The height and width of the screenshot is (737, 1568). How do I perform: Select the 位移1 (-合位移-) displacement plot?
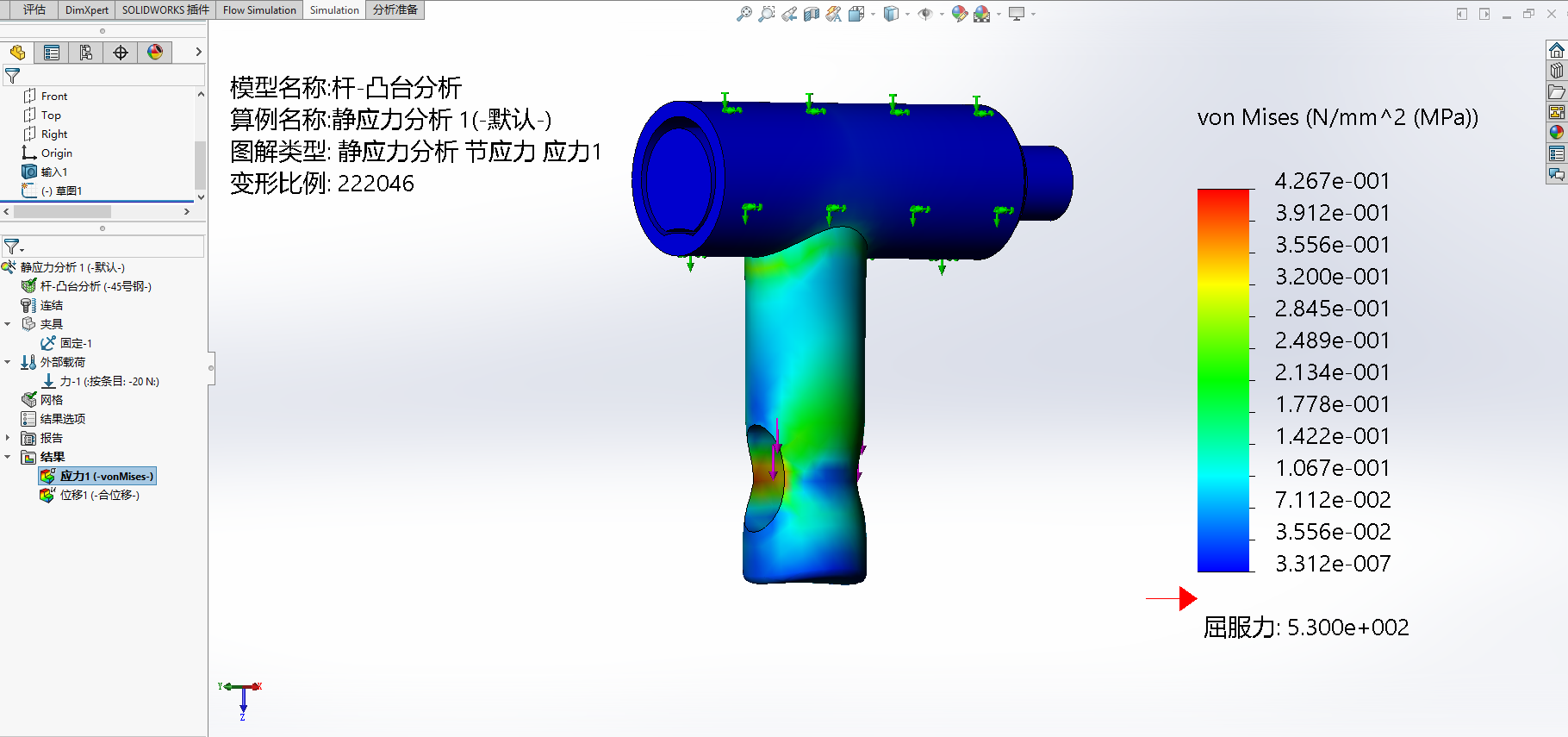tap(90, 495)
